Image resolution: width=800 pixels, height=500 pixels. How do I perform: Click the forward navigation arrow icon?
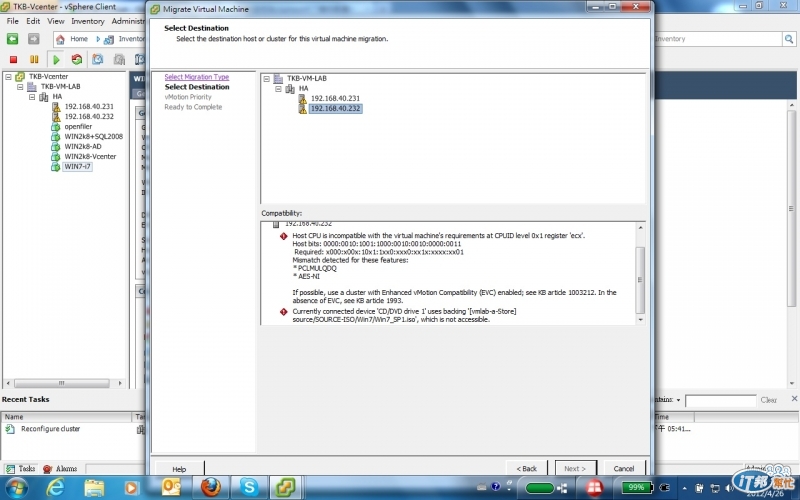33,39
